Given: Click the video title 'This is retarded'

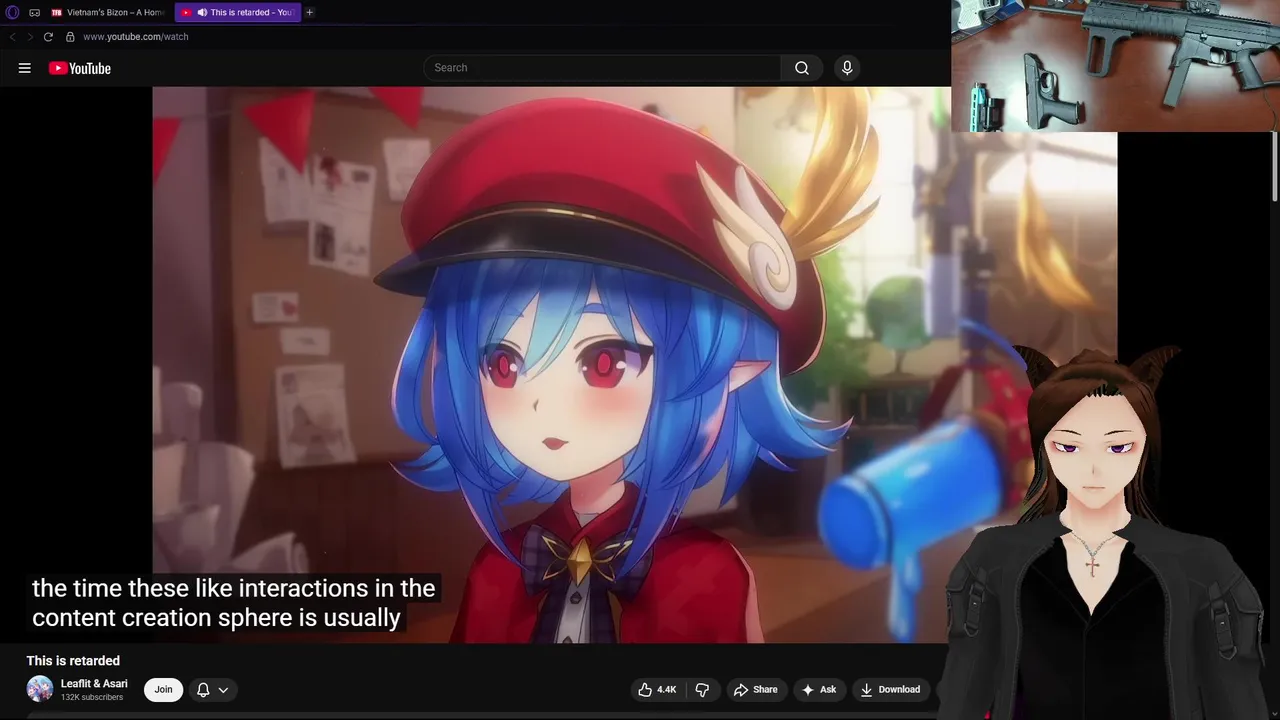Looking at the screenshot, I should [x=73, y=661].
